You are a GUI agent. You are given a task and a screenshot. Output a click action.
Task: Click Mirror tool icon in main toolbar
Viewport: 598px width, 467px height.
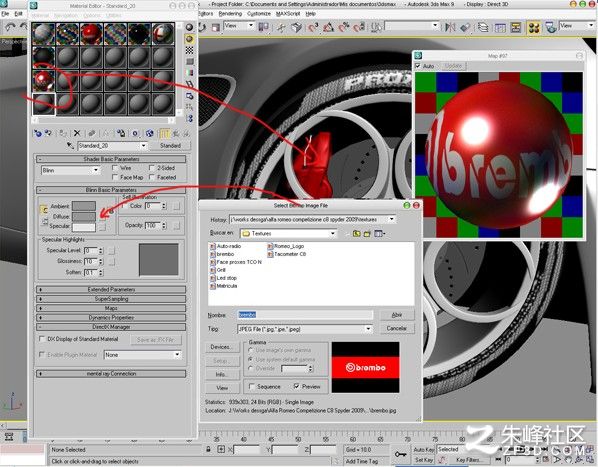450,27
